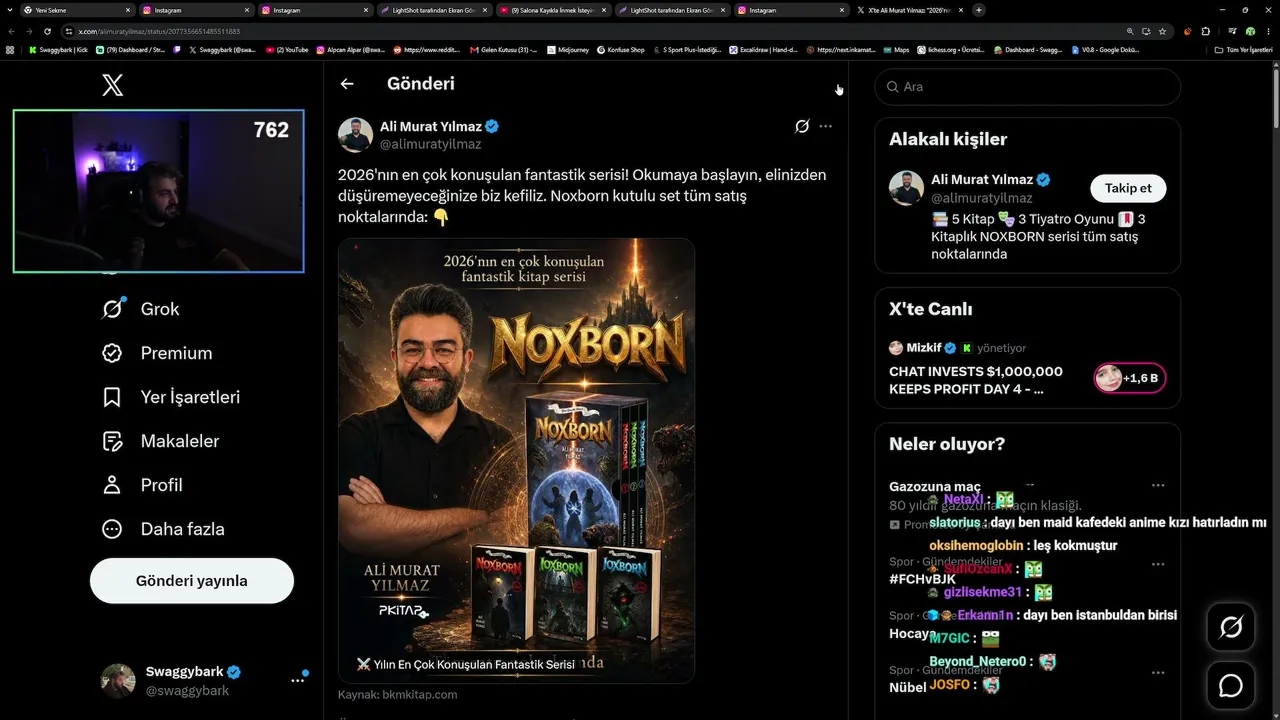Open the zoom magnifier in address bar
The image size is (1280, 720).
tap(1130, 31)
